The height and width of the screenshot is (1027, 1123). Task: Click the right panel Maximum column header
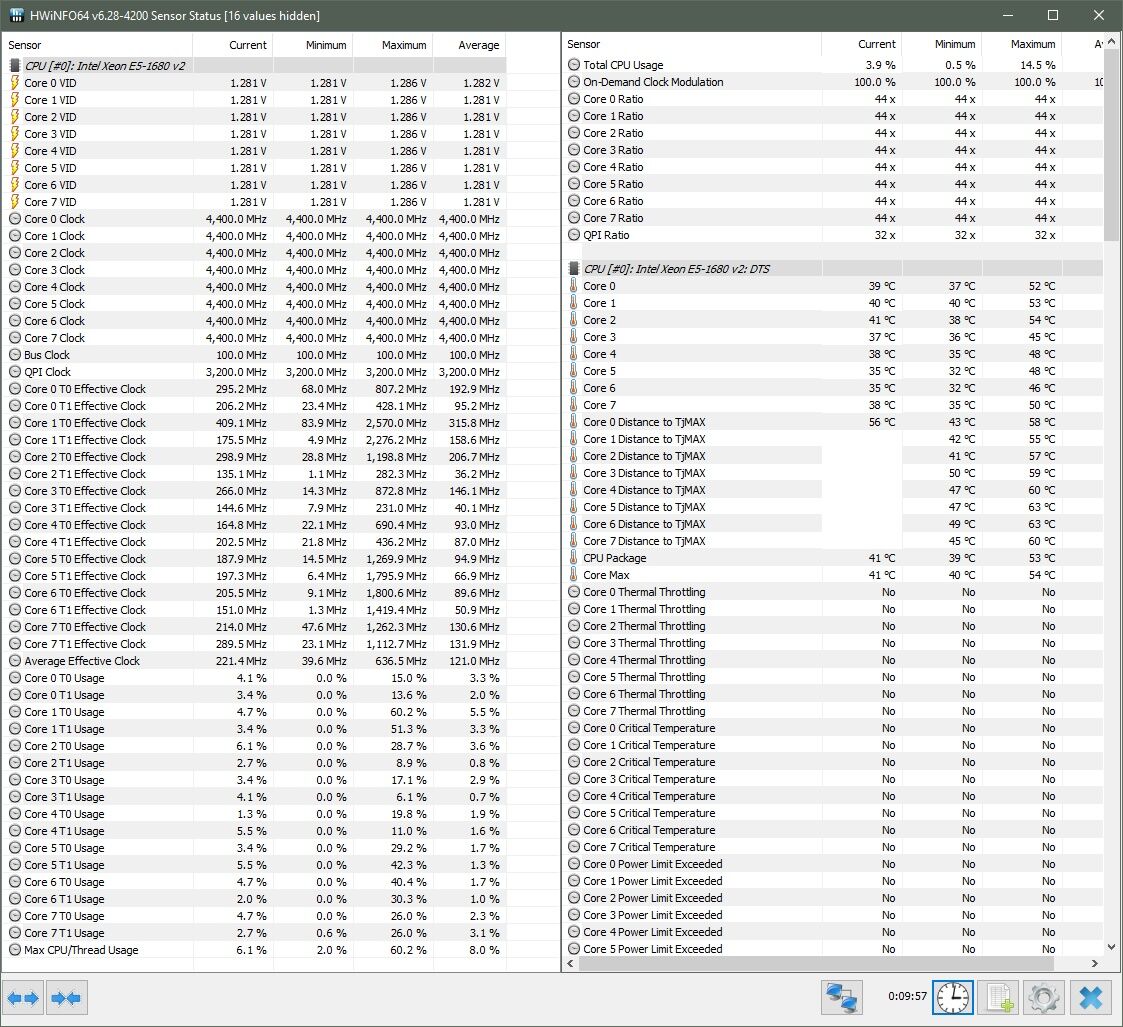(1021, 44)
